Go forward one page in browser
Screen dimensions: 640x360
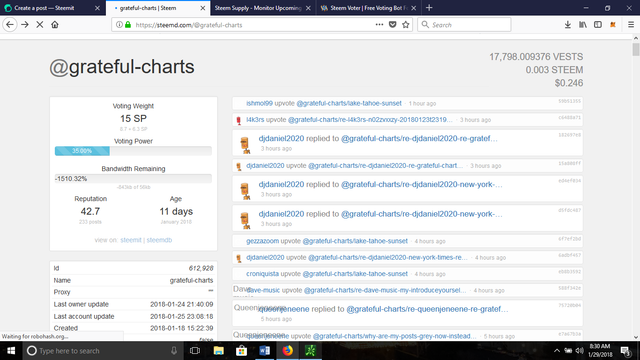[25, 24]
